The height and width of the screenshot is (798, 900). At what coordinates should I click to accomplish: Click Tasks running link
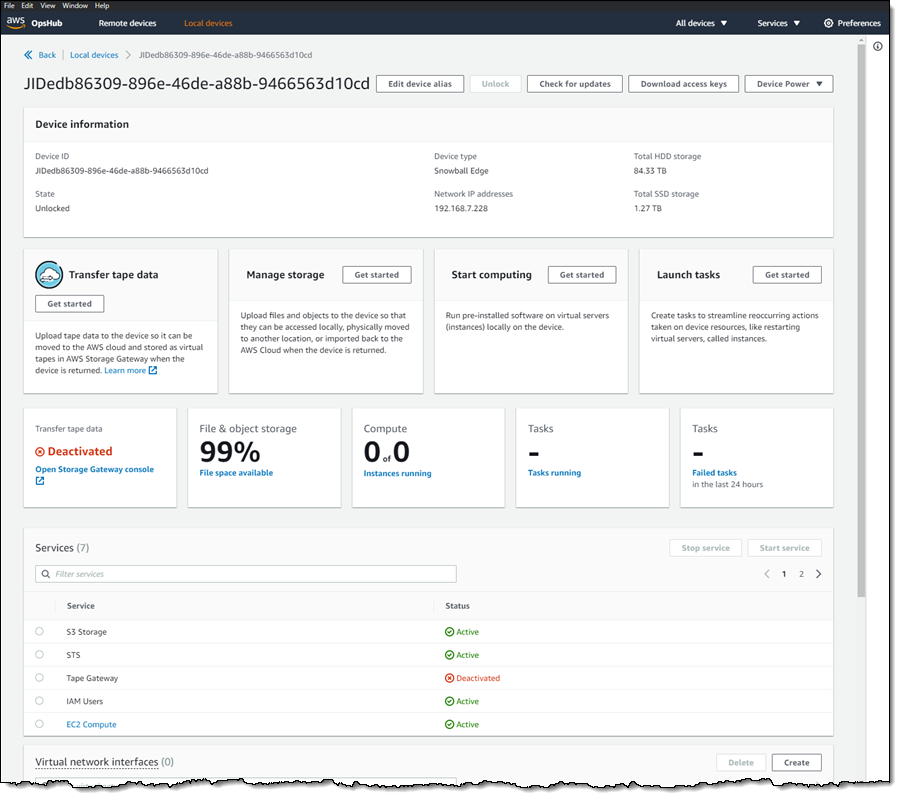[554, 473]
